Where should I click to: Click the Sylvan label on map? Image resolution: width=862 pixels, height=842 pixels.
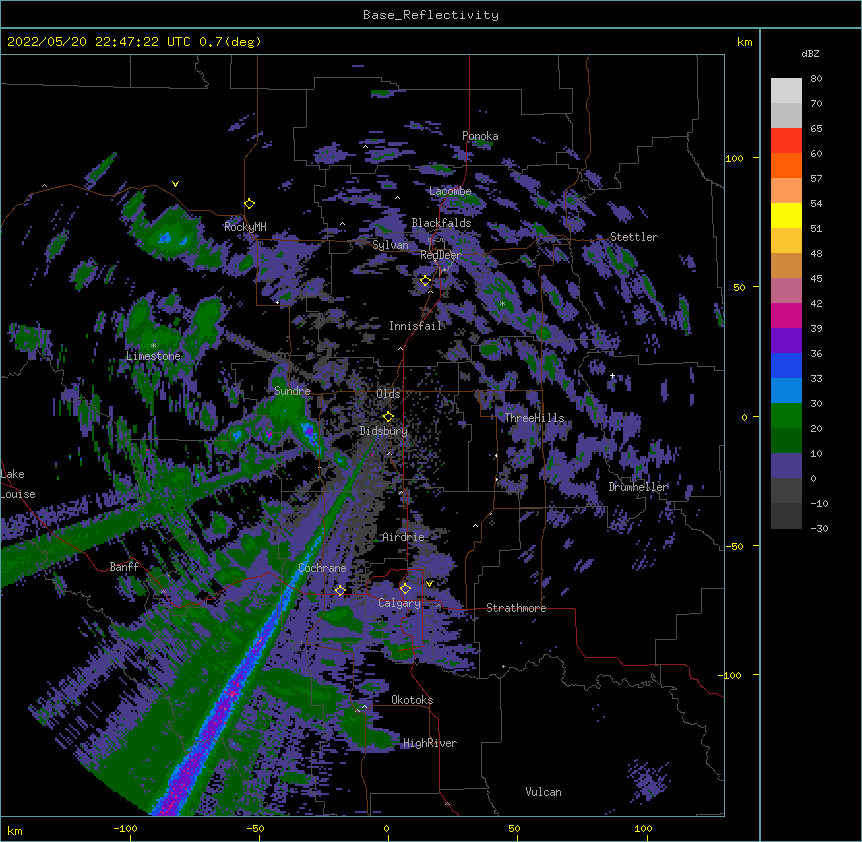click(390, 245)
